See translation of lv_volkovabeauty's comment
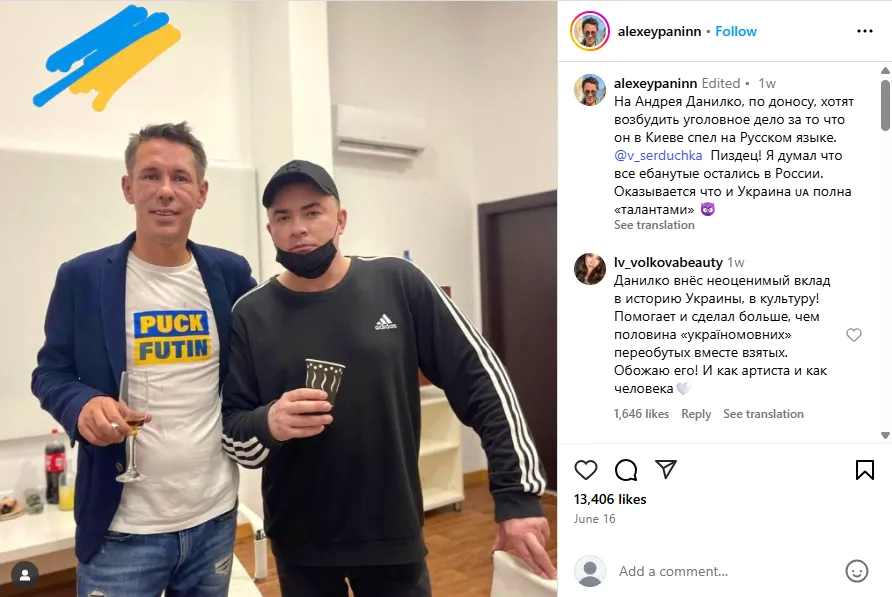 tap(763, 414)
